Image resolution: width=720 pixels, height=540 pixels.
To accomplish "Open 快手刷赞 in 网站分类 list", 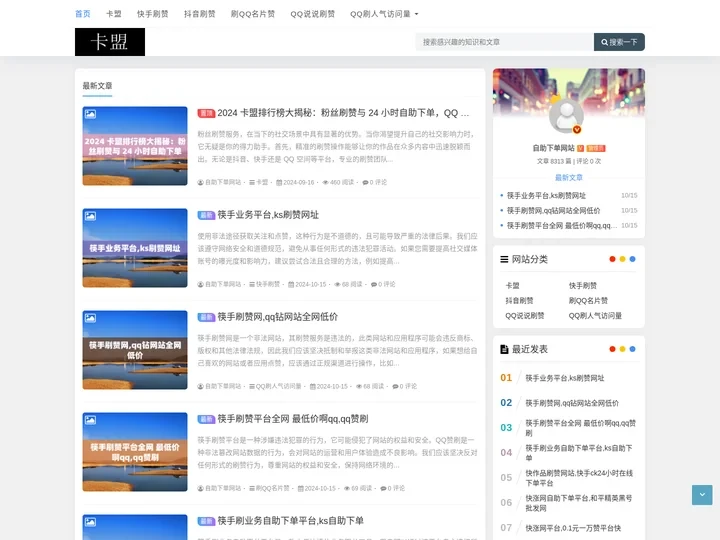I will coord(582,286).
